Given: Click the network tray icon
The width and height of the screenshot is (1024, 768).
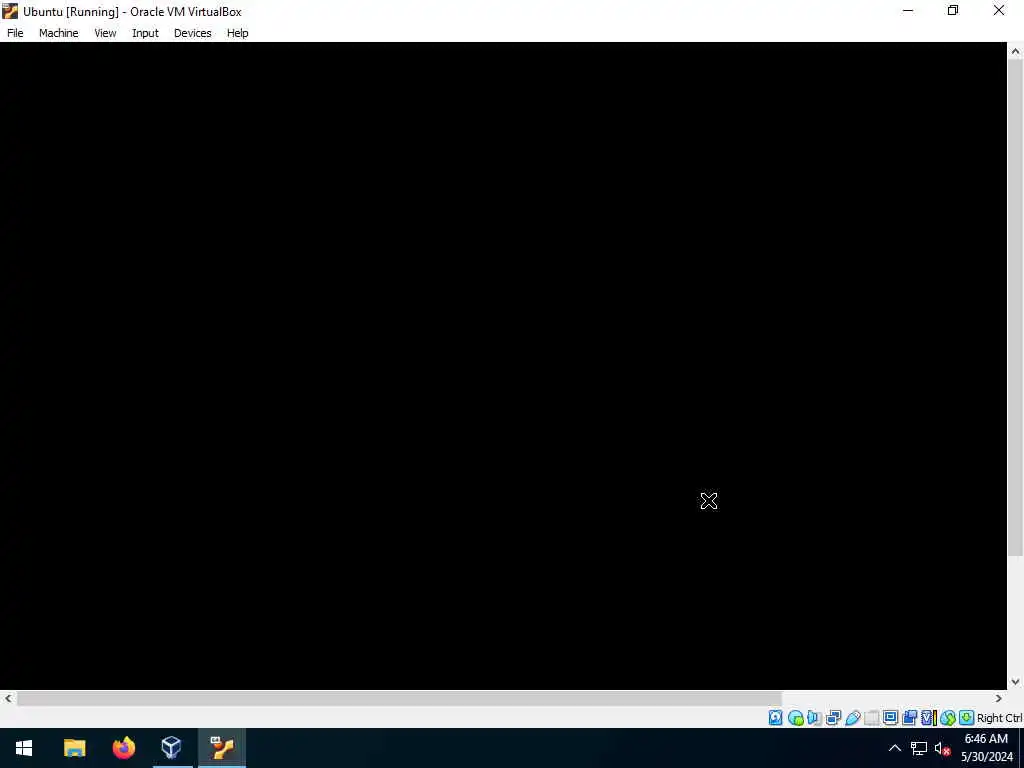Looking at the screenshot, I should [919, 748].
